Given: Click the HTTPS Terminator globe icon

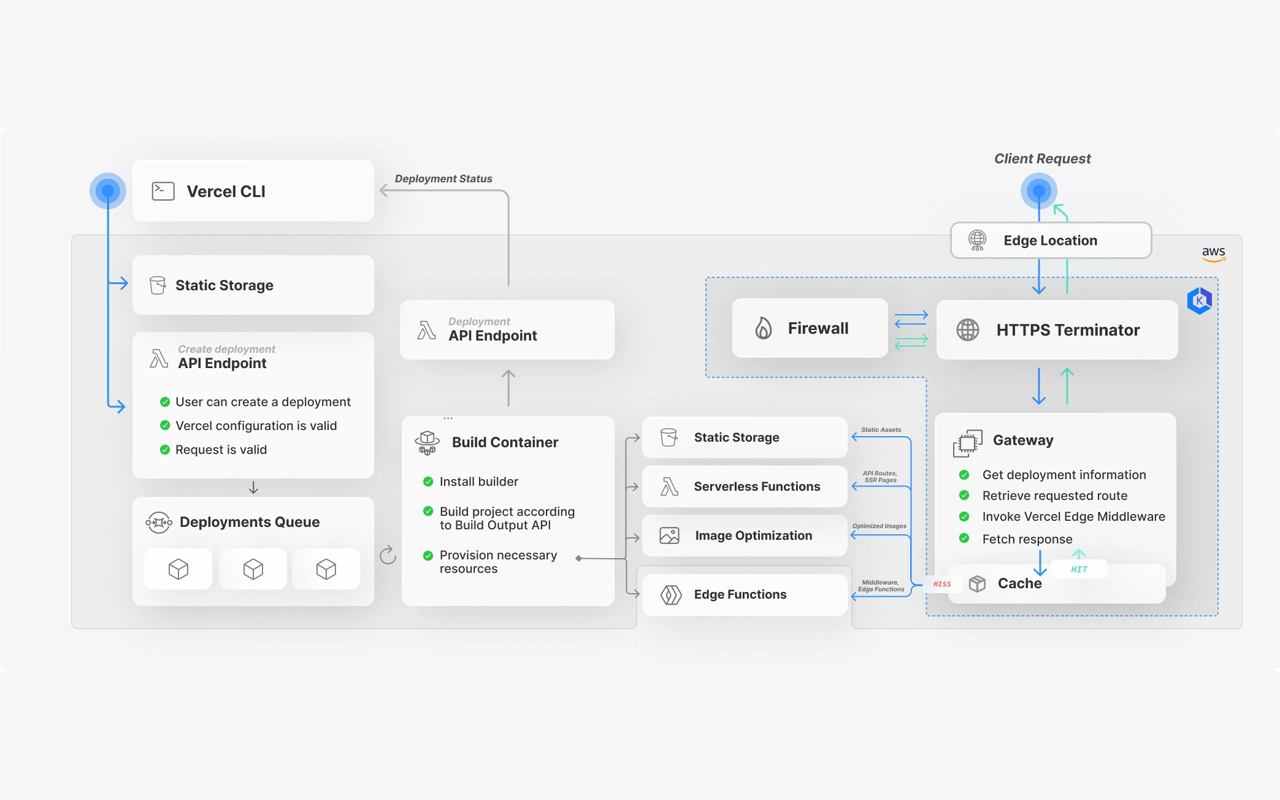Looking at the screenshot, I should pyautogui.click(x=967, y=330).
